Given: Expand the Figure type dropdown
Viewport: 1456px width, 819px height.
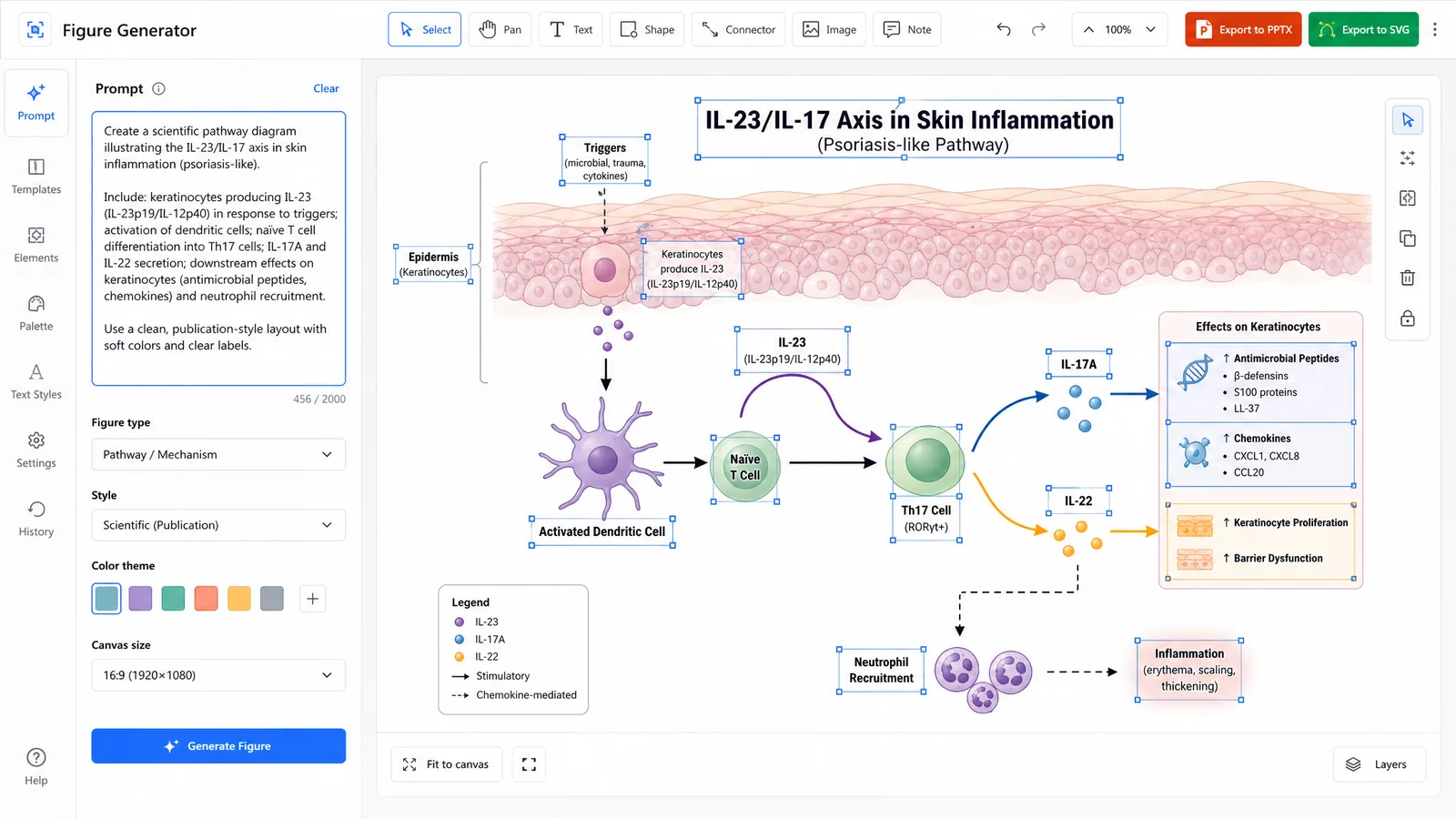Looking at the screenshot, I should (x=218, y=454).
